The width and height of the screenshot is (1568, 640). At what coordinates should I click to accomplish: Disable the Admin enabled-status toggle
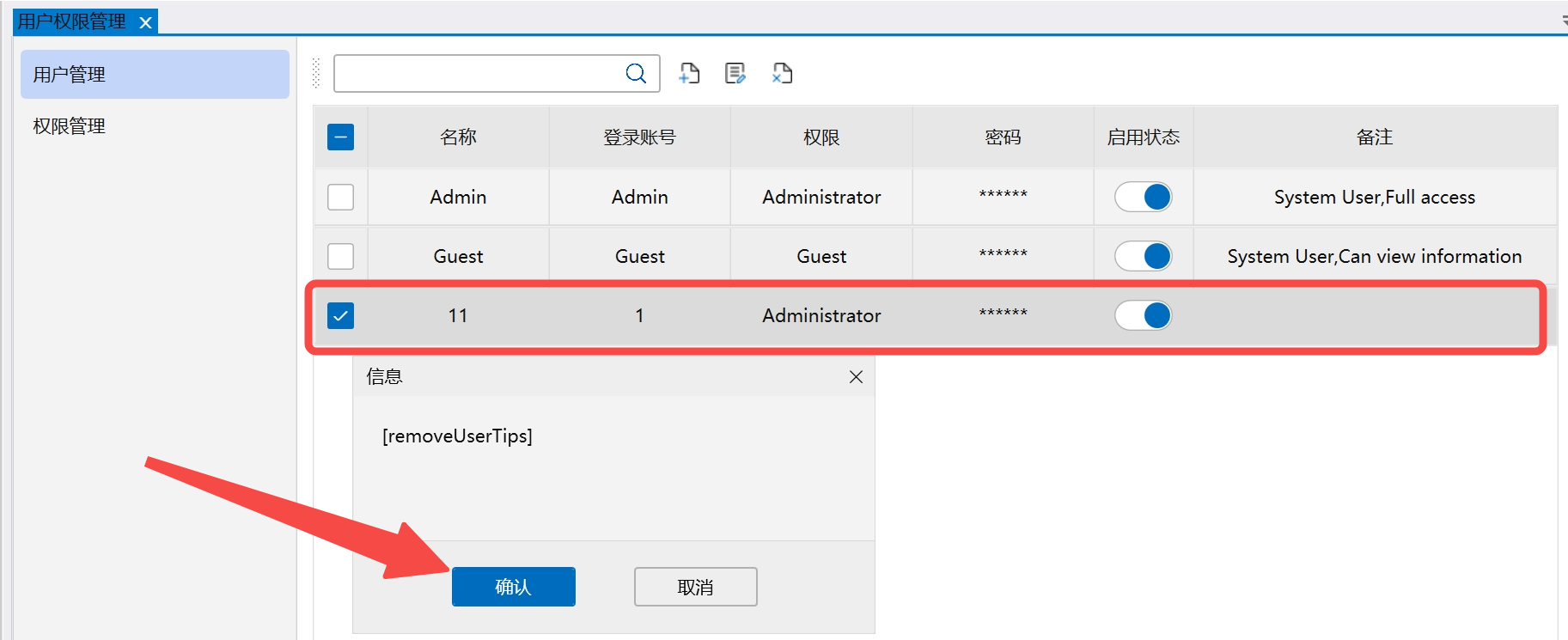(1143, 197)
